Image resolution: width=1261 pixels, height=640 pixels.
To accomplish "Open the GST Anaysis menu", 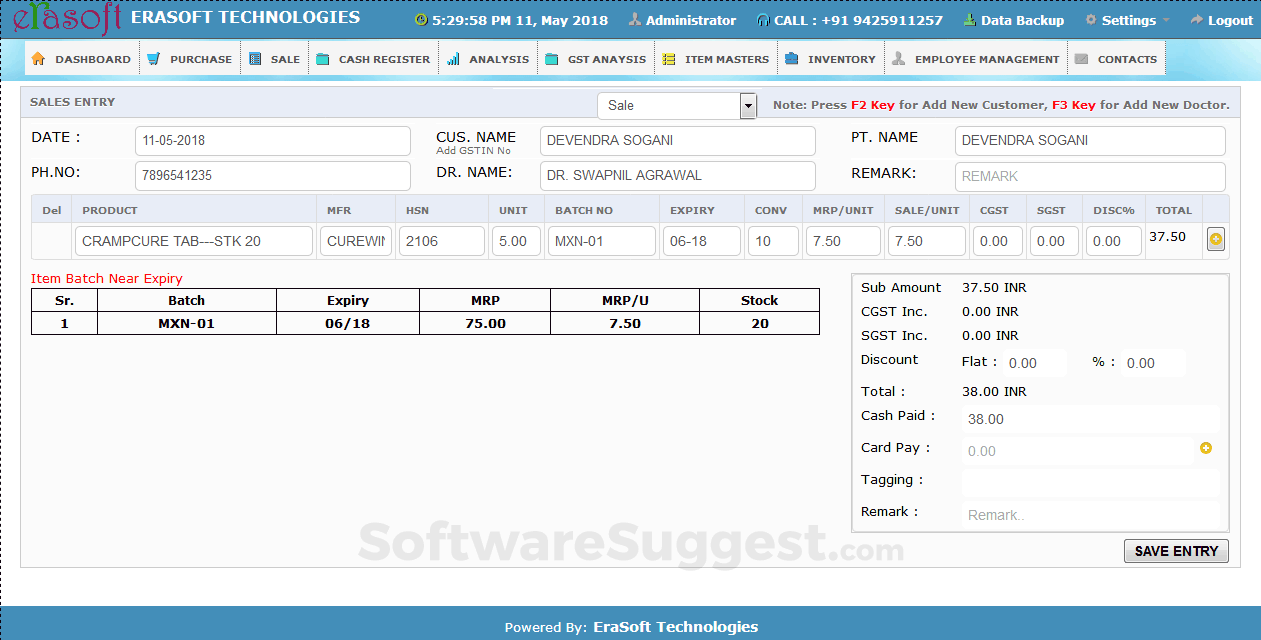I will 596,59.
